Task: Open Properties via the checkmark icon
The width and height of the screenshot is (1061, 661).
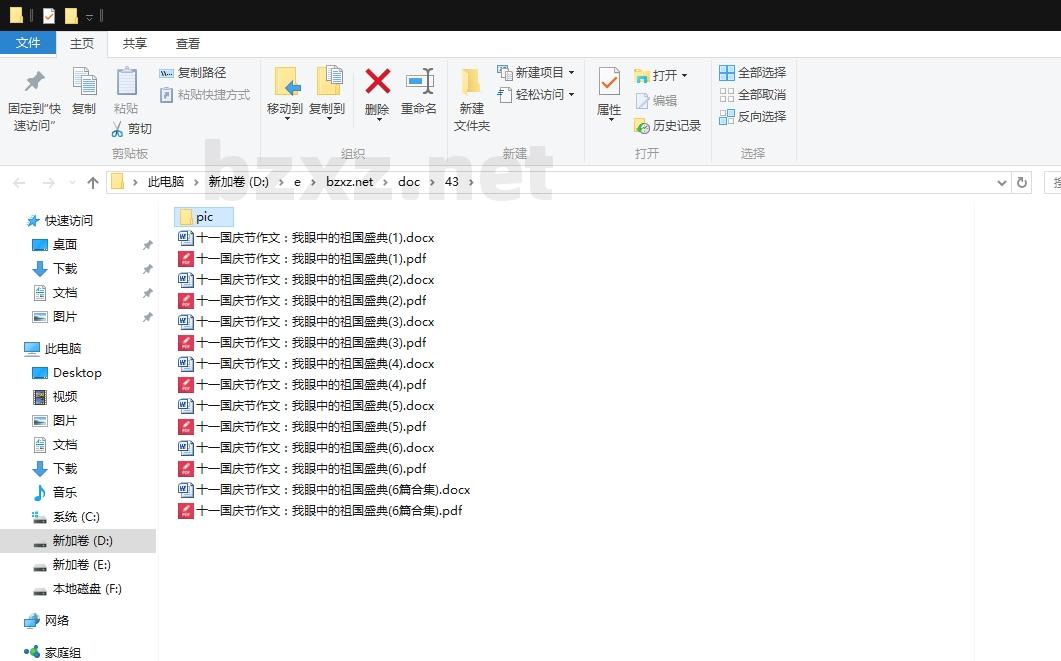Action: (609, 82)
